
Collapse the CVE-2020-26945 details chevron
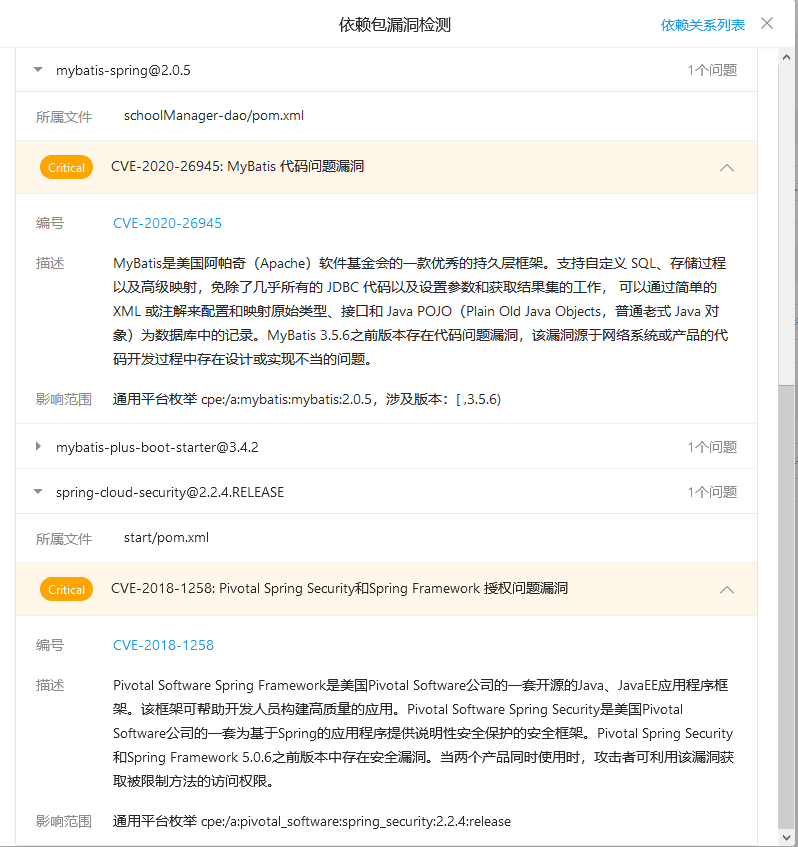click(727, 167)
